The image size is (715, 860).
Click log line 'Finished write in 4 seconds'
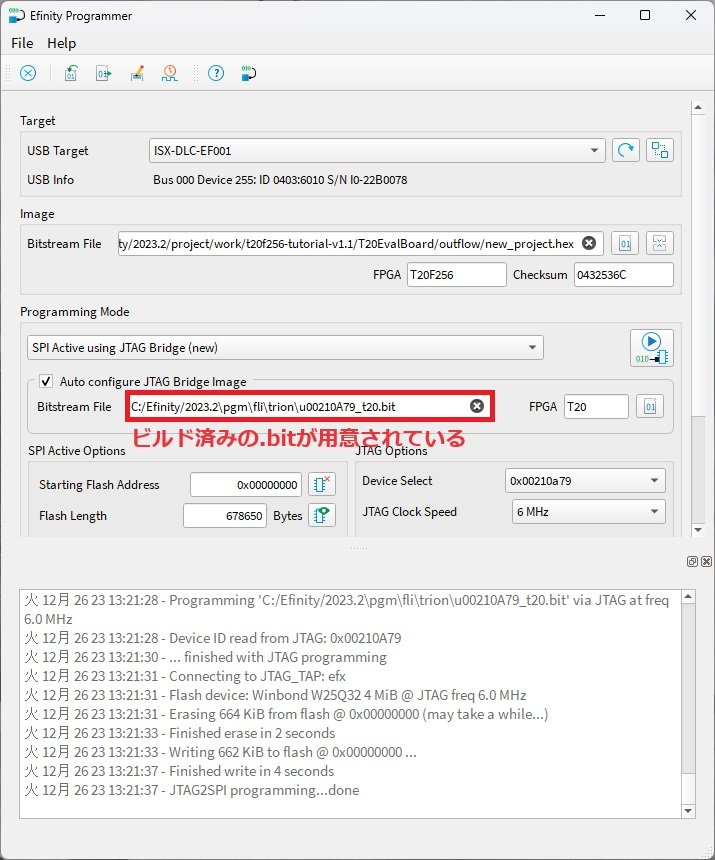click(x=179, y=771)
